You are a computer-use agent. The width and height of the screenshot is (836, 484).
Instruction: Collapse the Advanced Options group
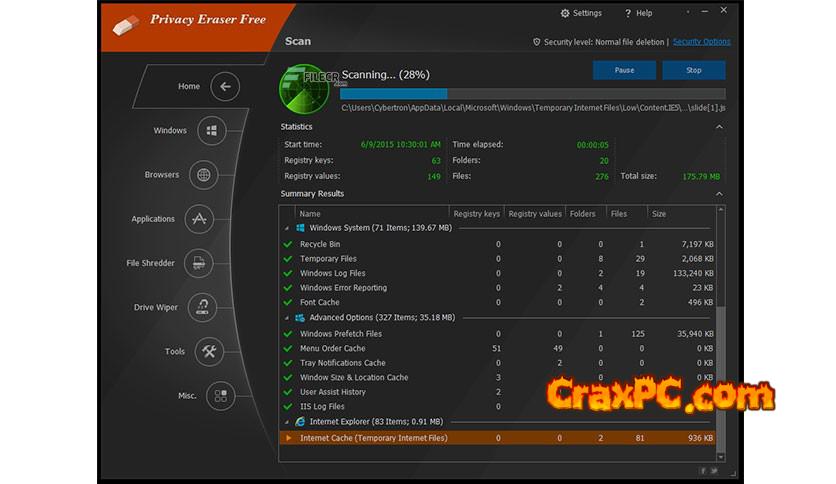pos(287,318)
